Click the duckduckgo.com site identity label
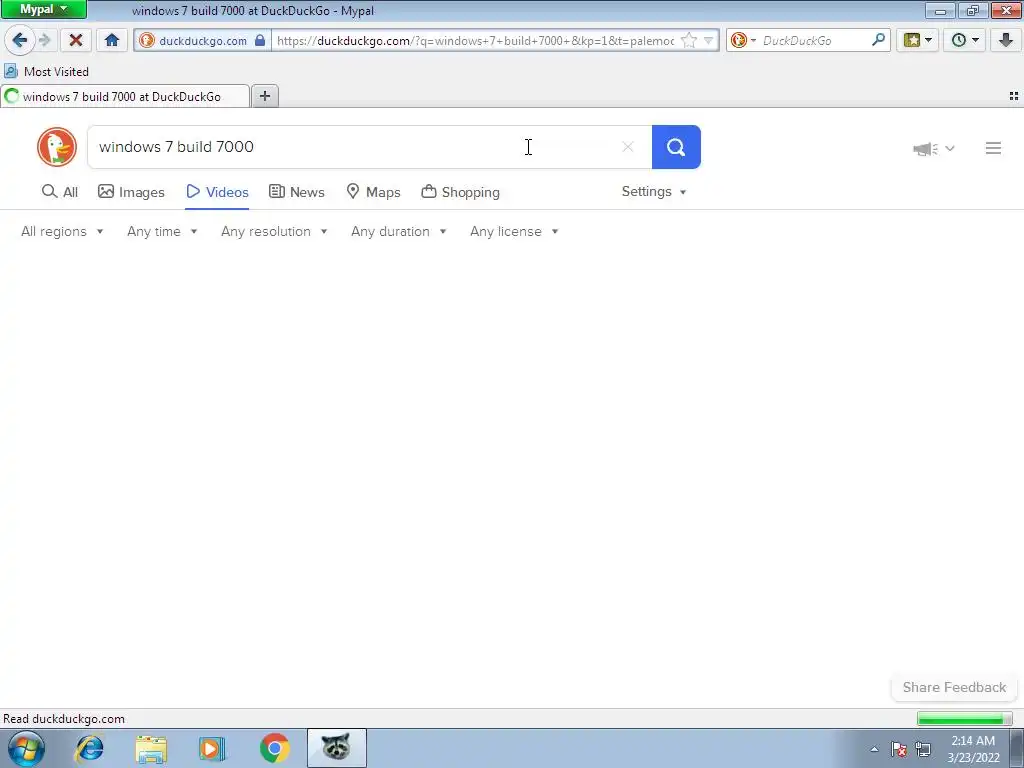This screenshot has height=768, width=1024. (x=202, y=40)
